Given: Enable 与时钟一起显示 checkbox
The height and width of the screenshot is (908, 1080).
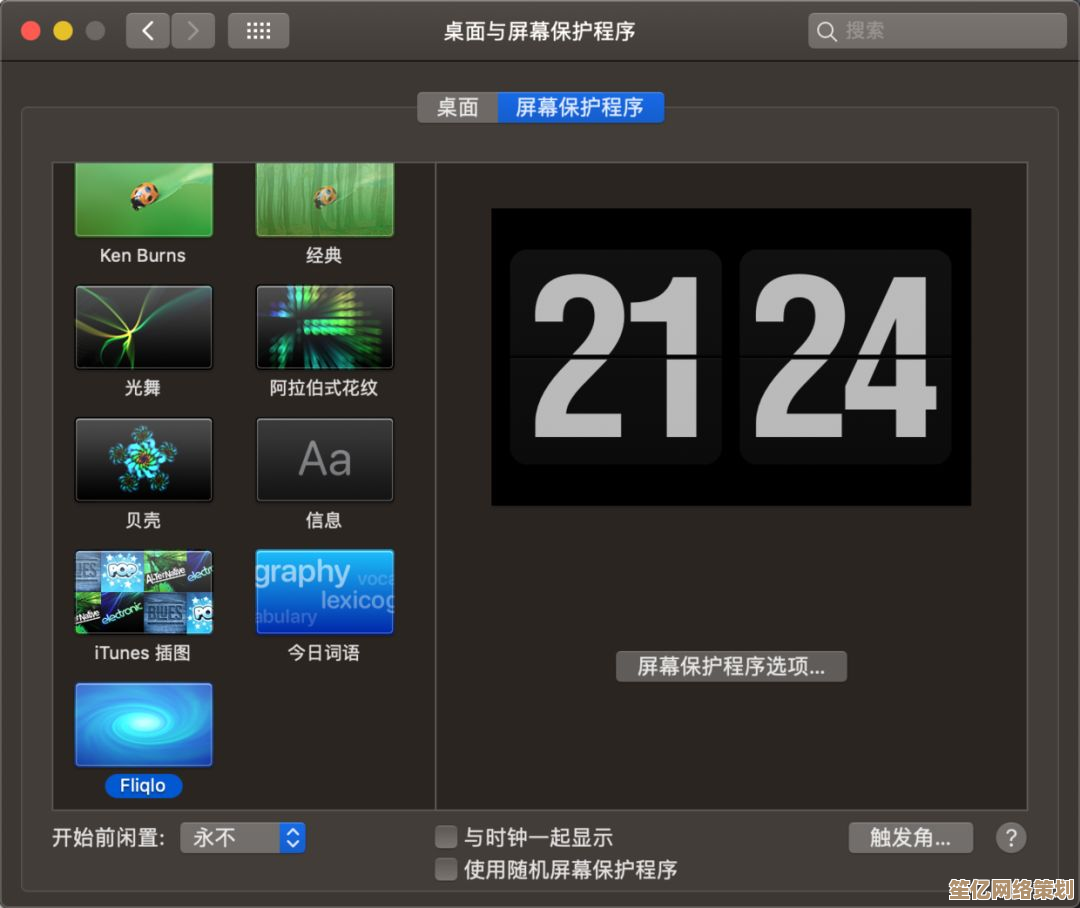Looking at the screenshot, I should (446, 837).
